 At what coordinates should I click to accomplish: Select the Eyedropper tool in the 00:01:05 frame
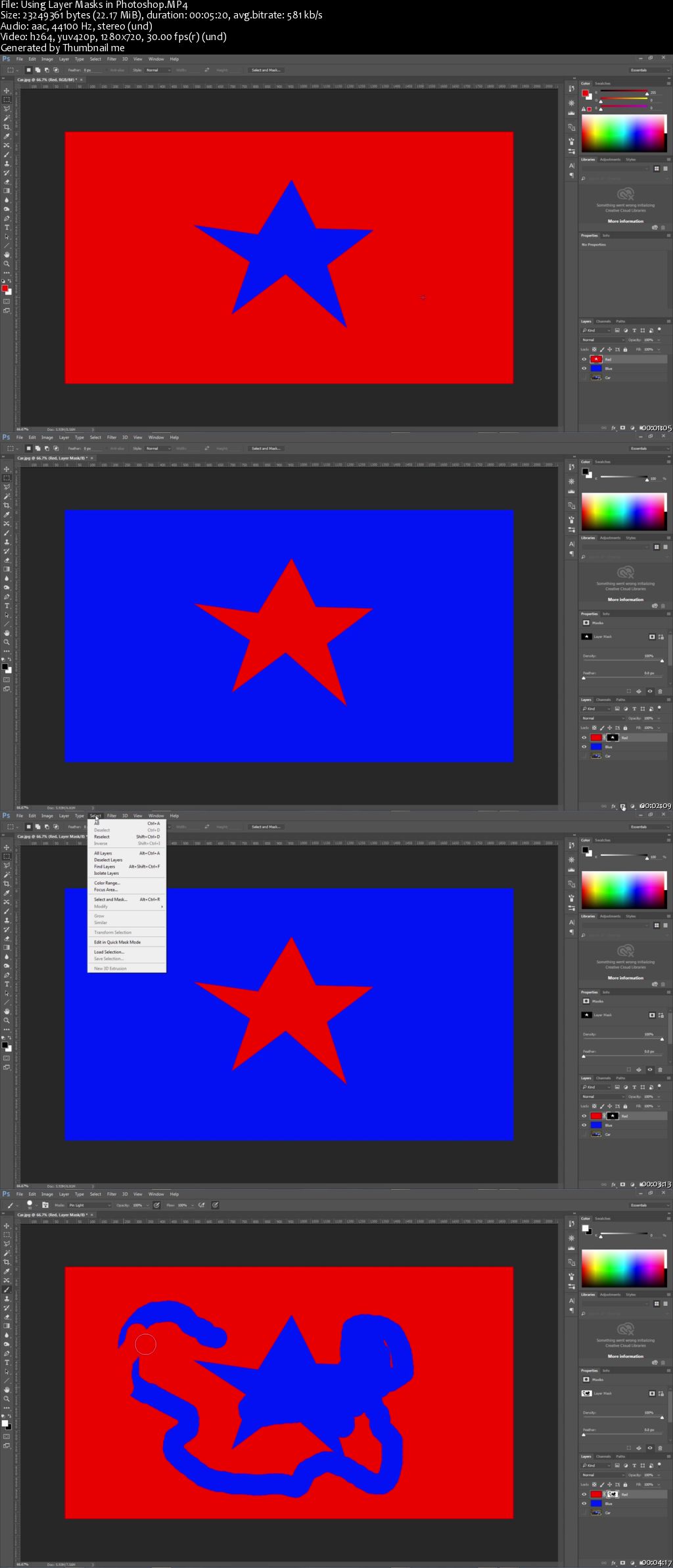7,137
